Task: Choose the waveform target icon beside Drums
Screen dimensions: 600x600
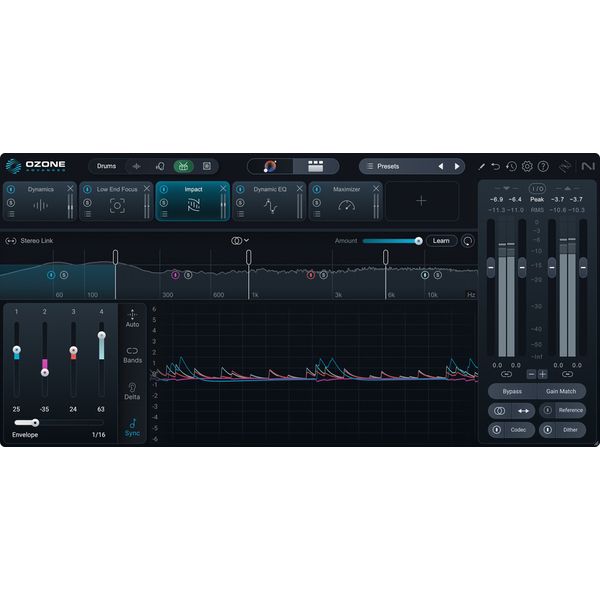Action: point(136,166)
